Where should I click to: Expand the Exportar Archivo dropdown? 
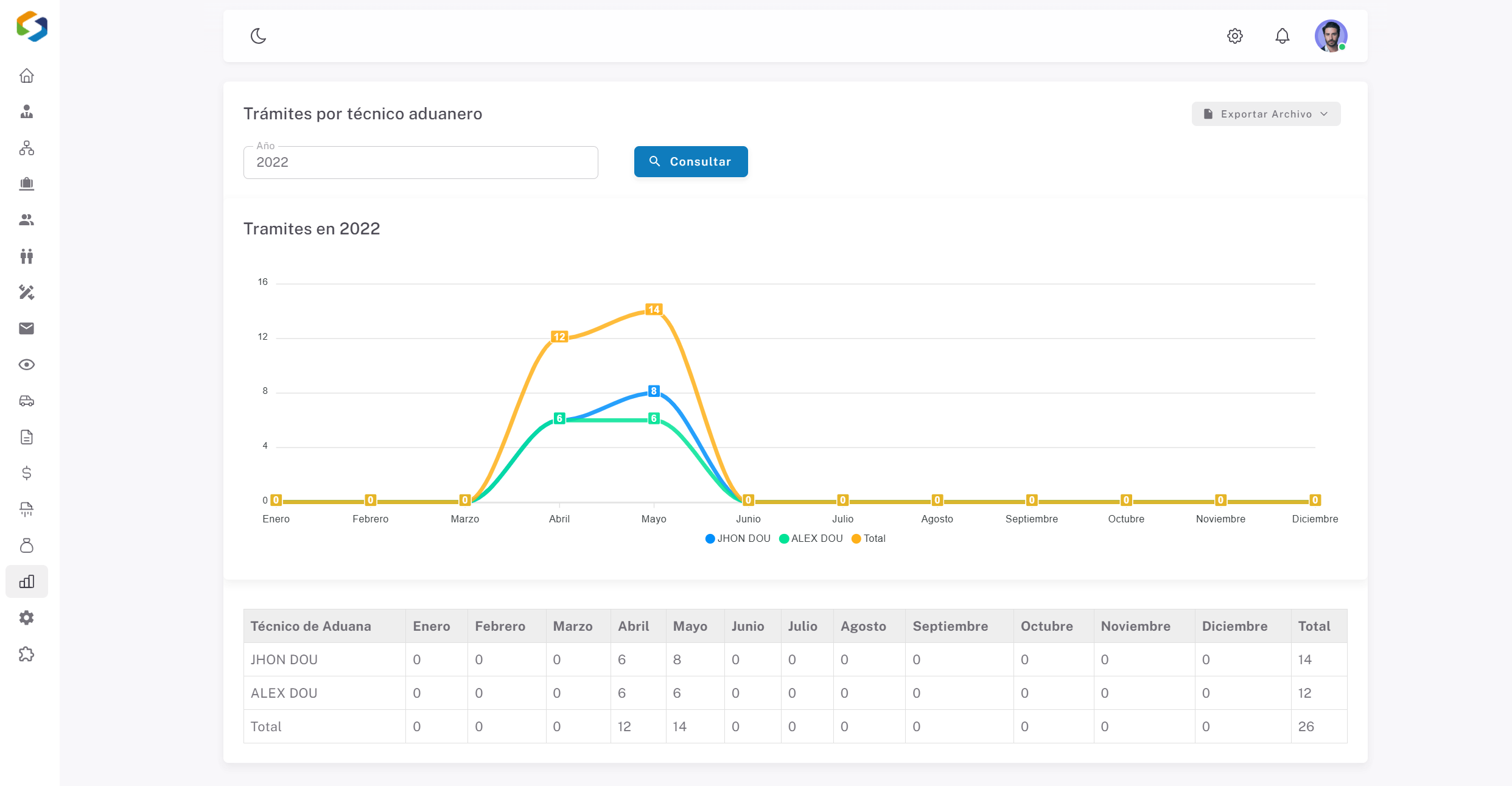(x=1265, y=114)
